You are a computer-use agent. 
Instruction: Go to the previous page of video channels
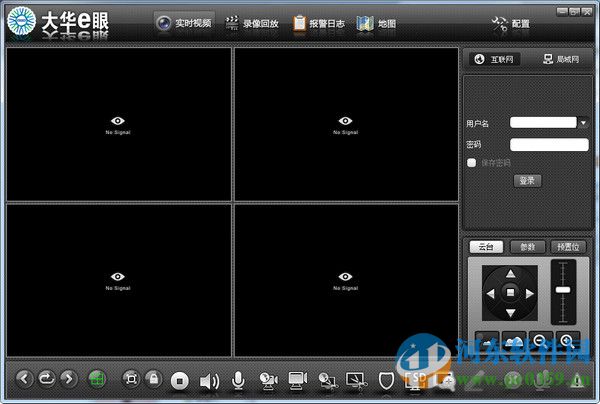(25, 379)
